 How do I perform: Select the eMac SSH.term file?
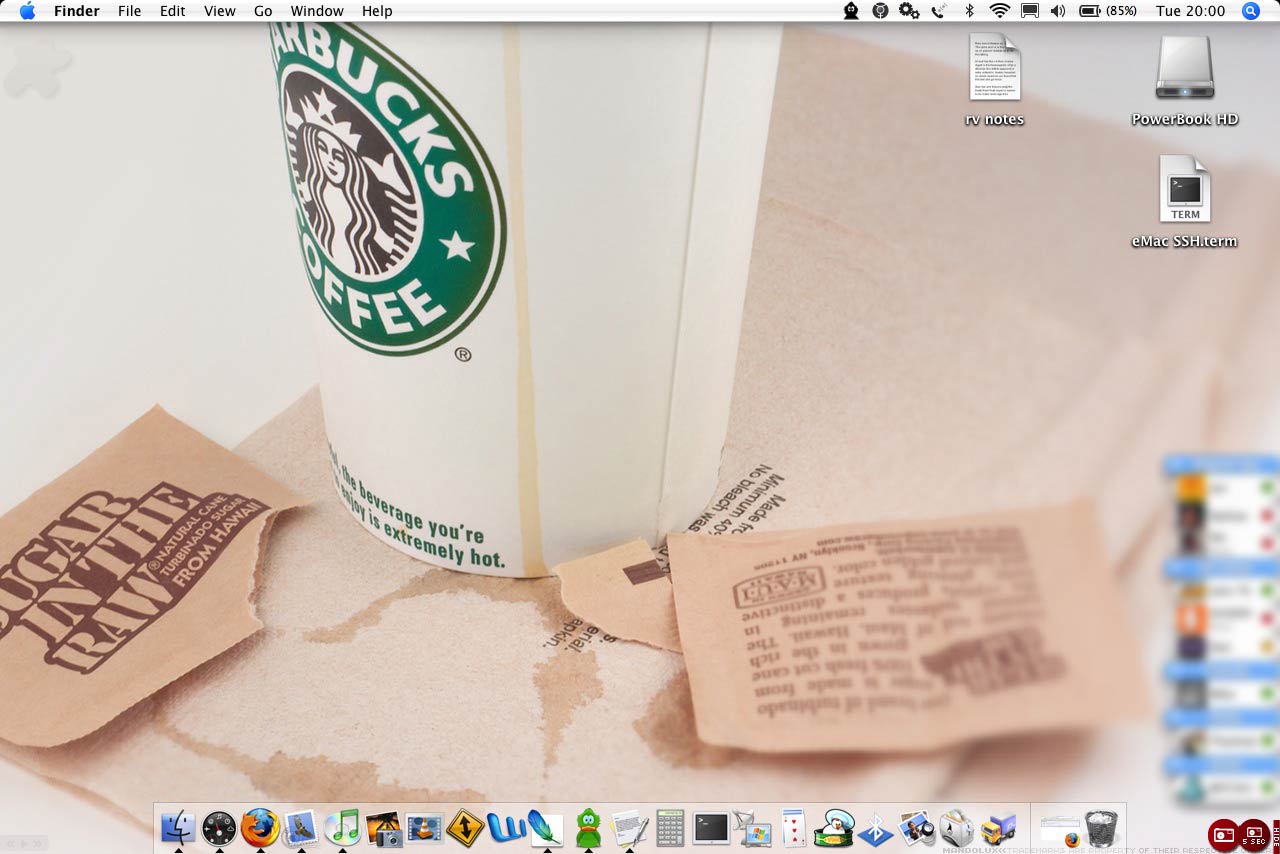pos(1185,201)
